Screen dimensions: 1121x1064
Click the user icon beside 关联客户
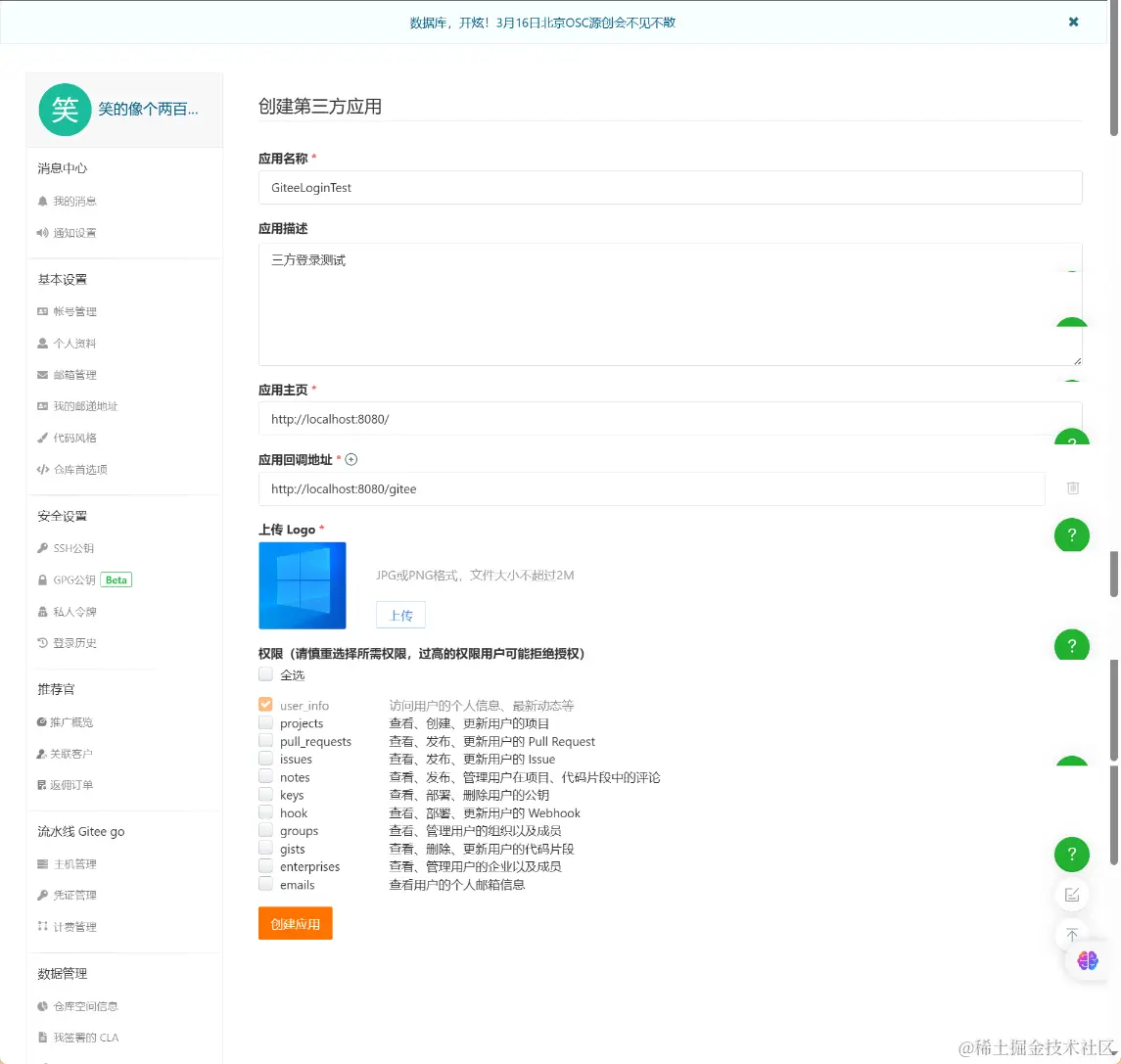tap(41, 754)
